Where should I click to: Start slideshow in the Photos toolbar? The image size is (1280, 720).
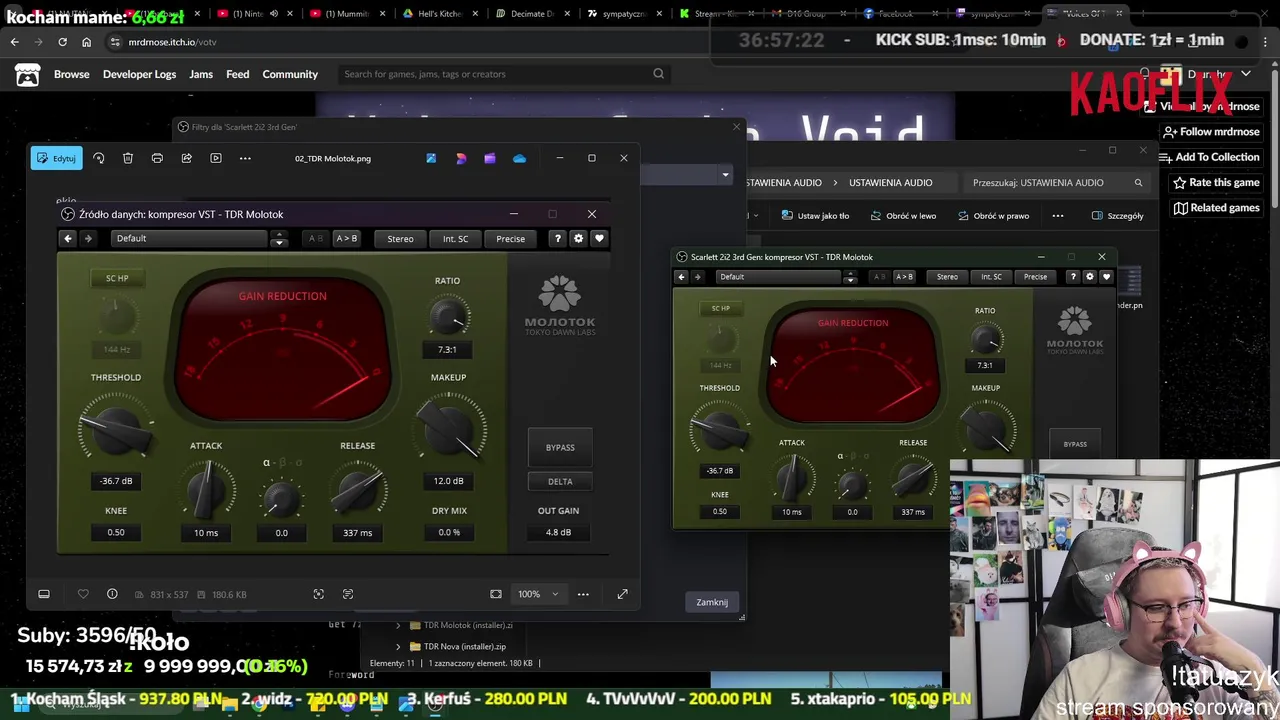pos(215,158)
